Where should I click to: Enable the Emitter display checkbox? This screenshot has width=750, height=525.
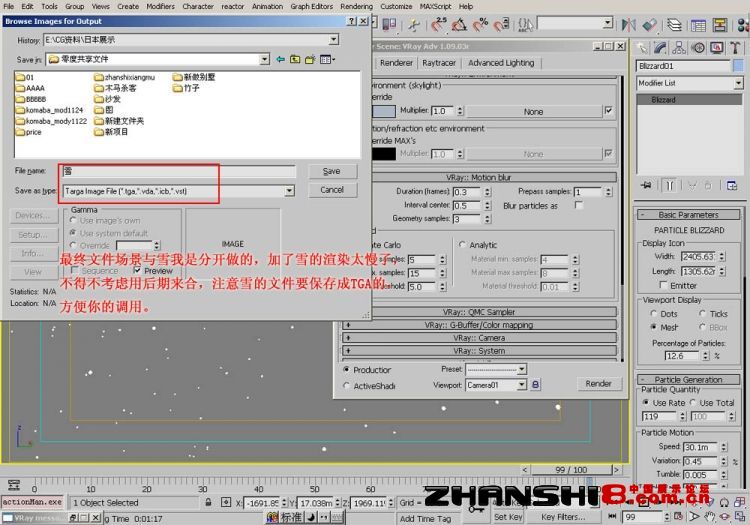click(x=663, y=285)
